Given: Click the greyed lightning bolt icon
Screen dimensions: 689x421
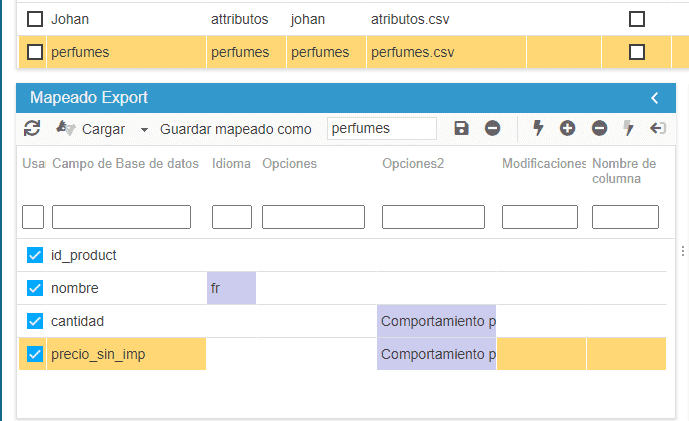Looking at the screenshot, I should (629, 128).
